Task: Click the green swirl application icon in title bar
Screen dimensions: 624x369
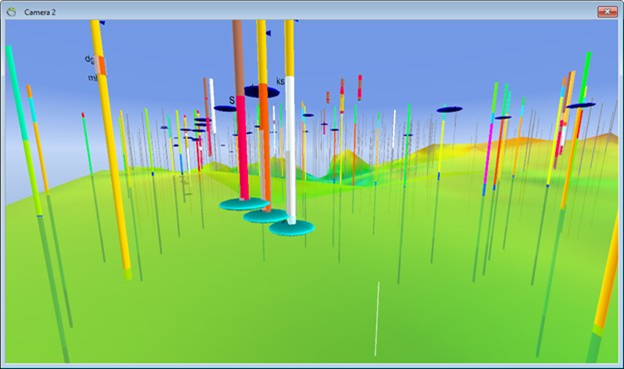Action: [x=11, y=12]
